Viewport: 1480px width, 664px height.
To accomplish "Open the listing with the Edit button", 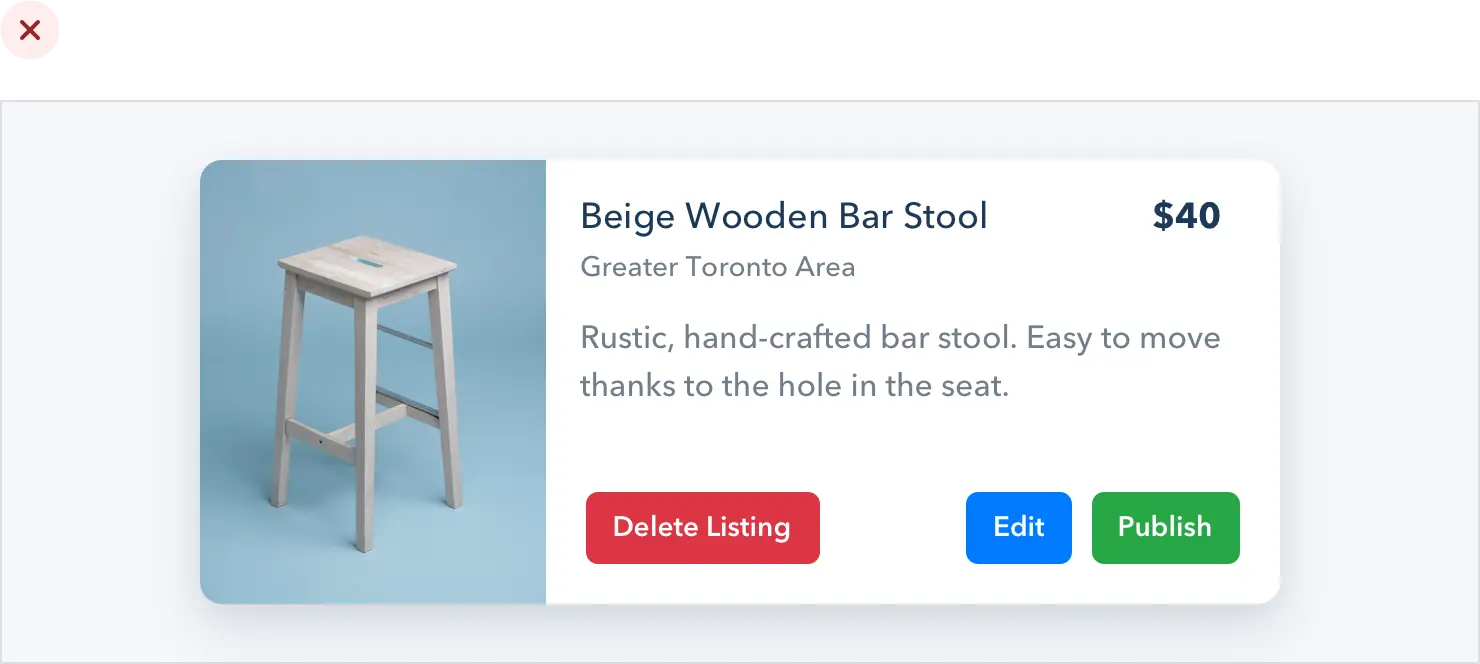I will [x=1018, y=527].
